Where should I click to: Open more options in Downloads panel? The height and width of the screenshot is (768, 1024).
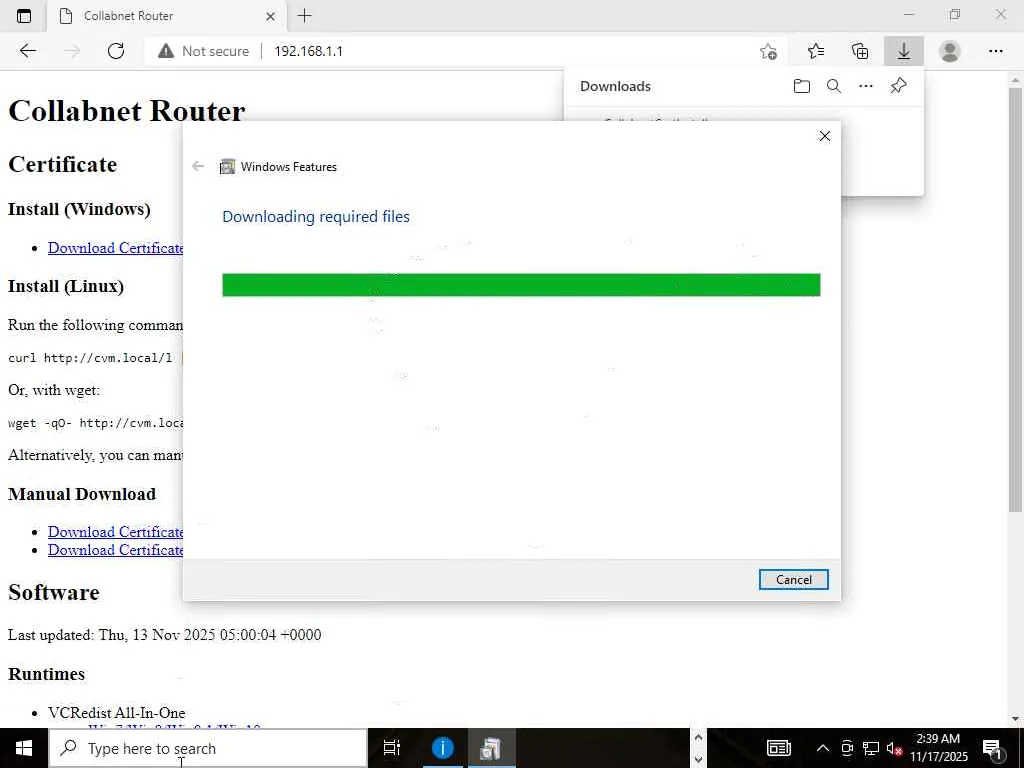coord(866,86)
